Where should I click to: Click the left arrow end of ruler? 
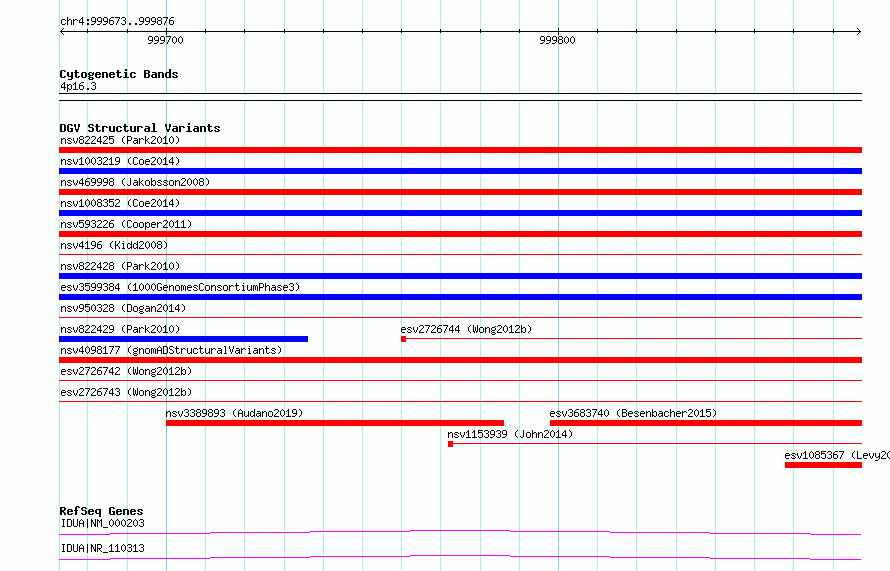[x=62, y=31]
